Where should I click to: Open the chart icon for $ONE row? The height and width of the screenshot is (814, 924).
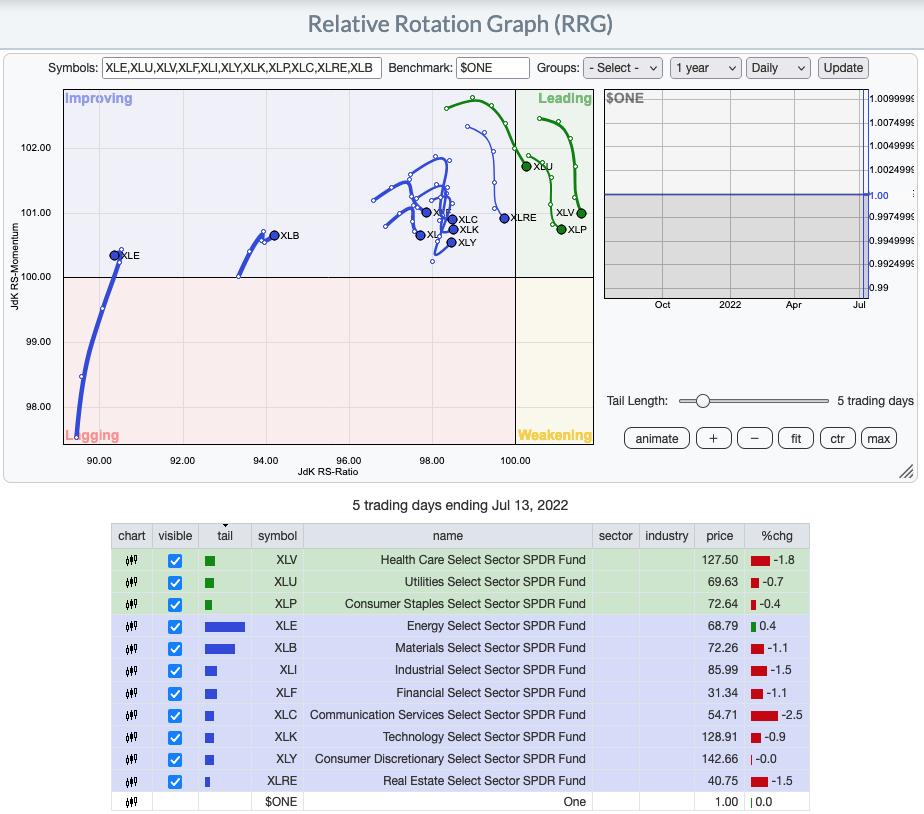tap(131, 802)
